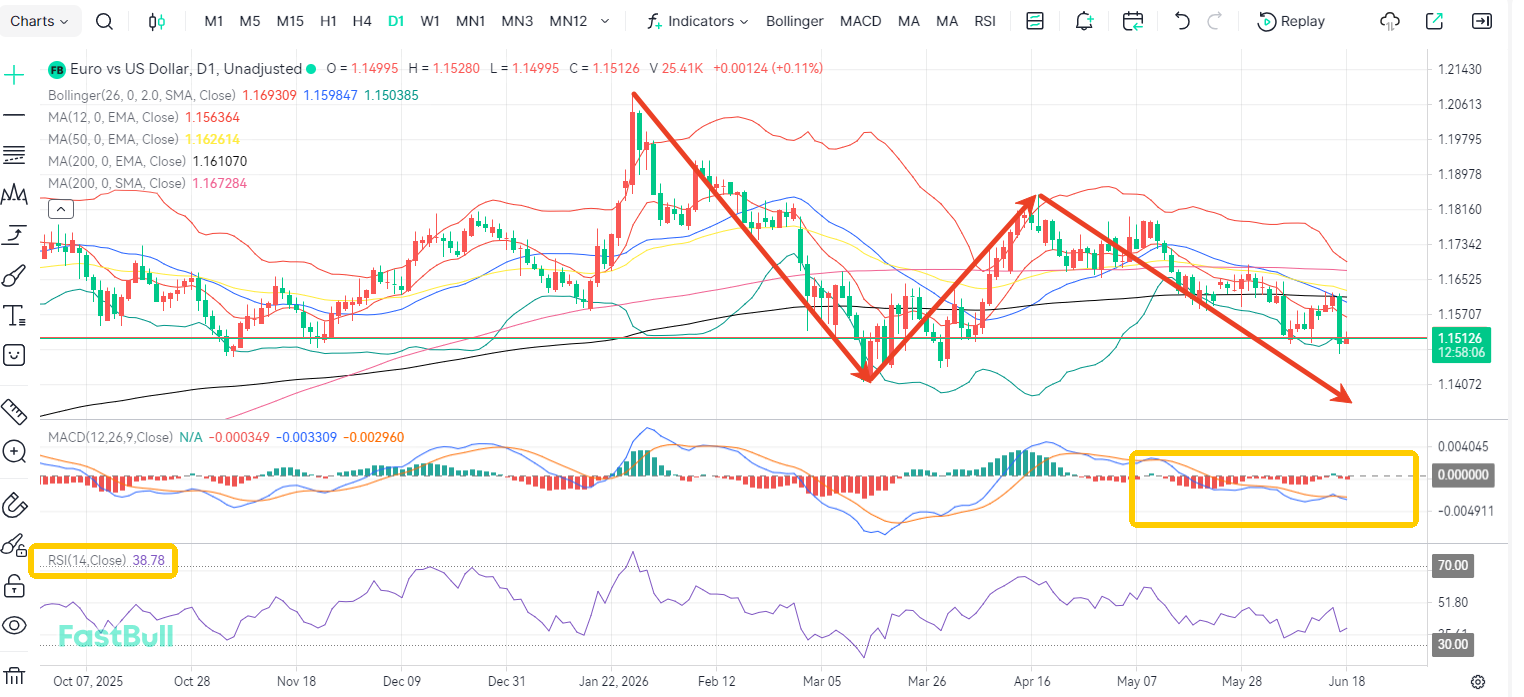Switch to H4 timeframe
Viewport: 1524px width, 697px height.
[362, 21]
